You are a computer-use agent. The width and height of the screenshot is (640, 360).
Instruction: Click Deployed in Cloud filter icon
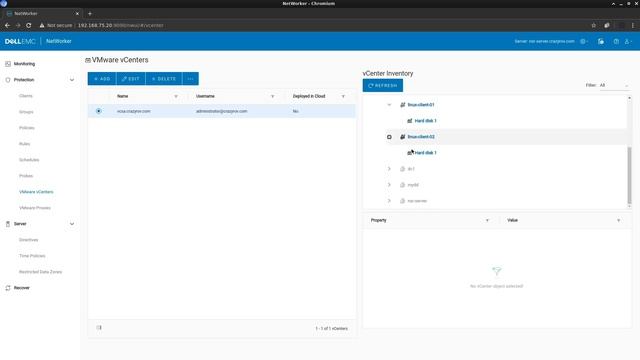[343, 96]
